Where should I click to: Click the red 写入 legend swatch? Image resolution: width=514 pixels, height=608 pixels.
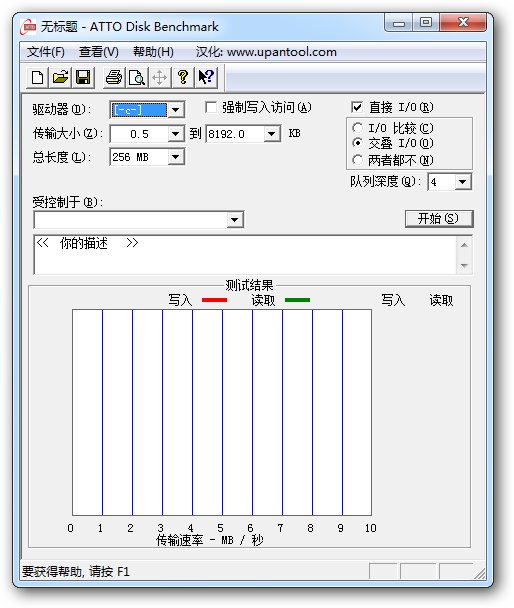click(214, 300)
